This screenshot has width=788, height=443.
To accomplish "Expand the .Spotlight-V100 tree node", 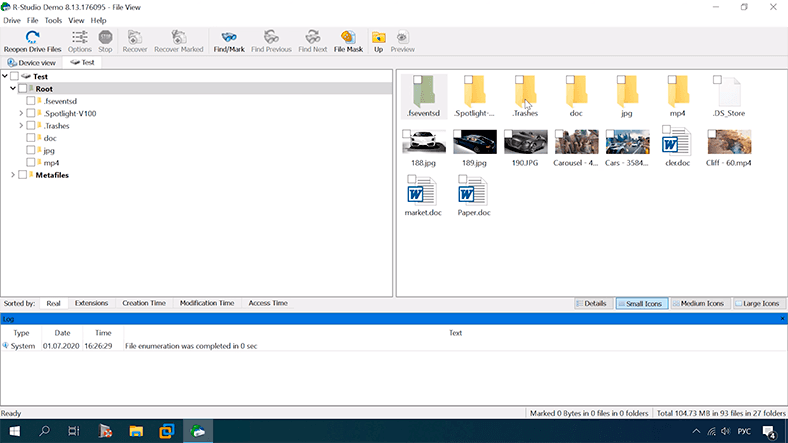I will tap(21, 113).
